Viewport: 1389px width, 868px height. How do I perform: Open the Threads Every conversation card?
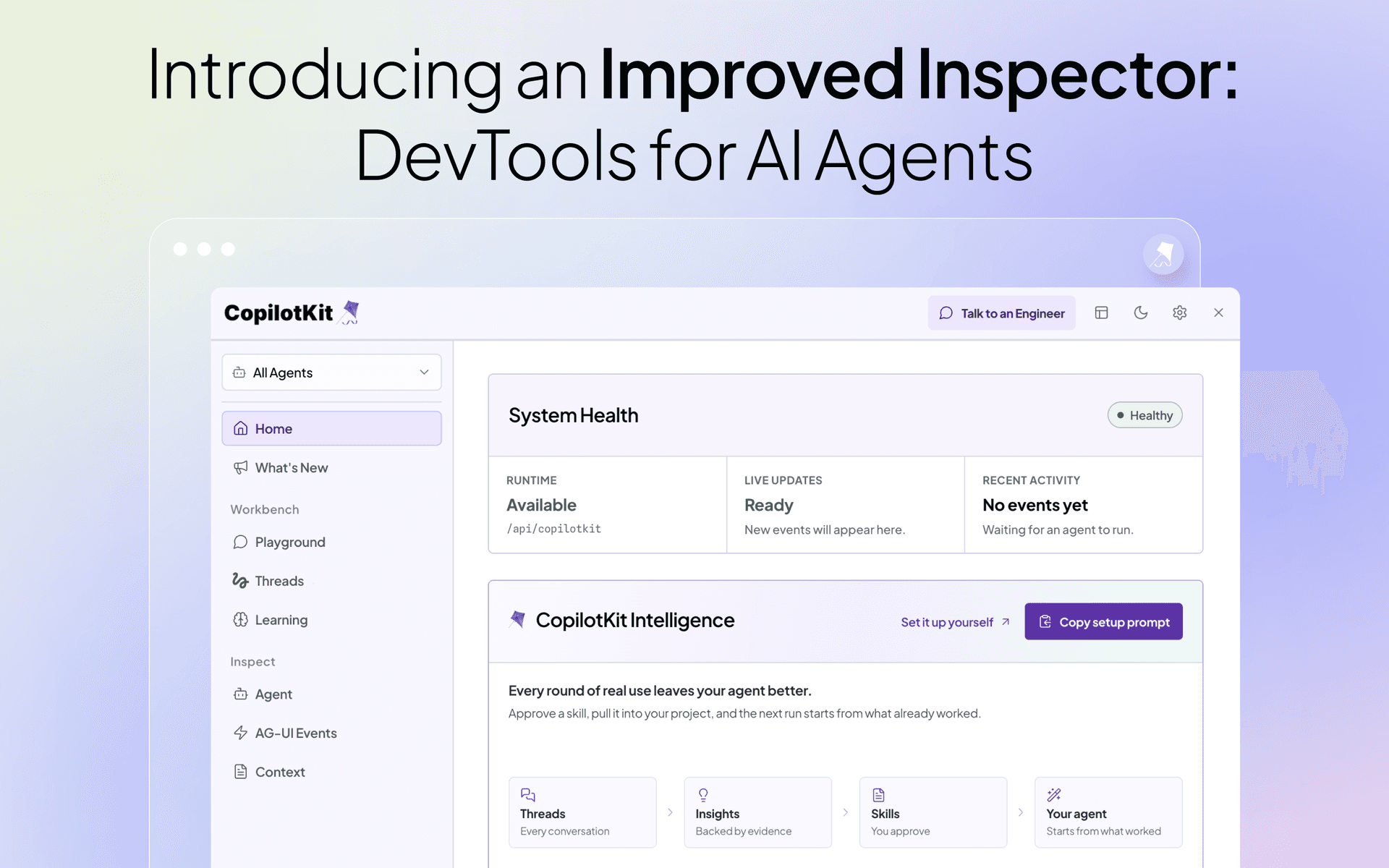click(582, 812)
